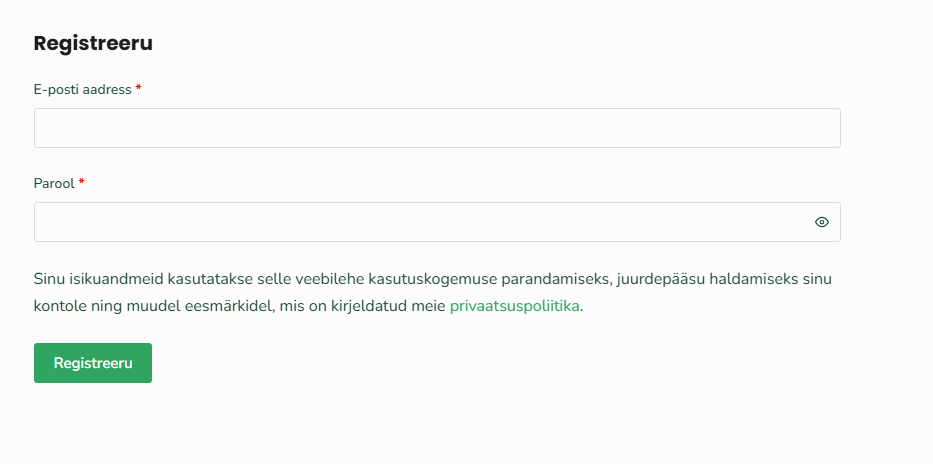
Task: Open the privaatsuspoliitika link
Action: pyautogui.click(x=514, y=306)
